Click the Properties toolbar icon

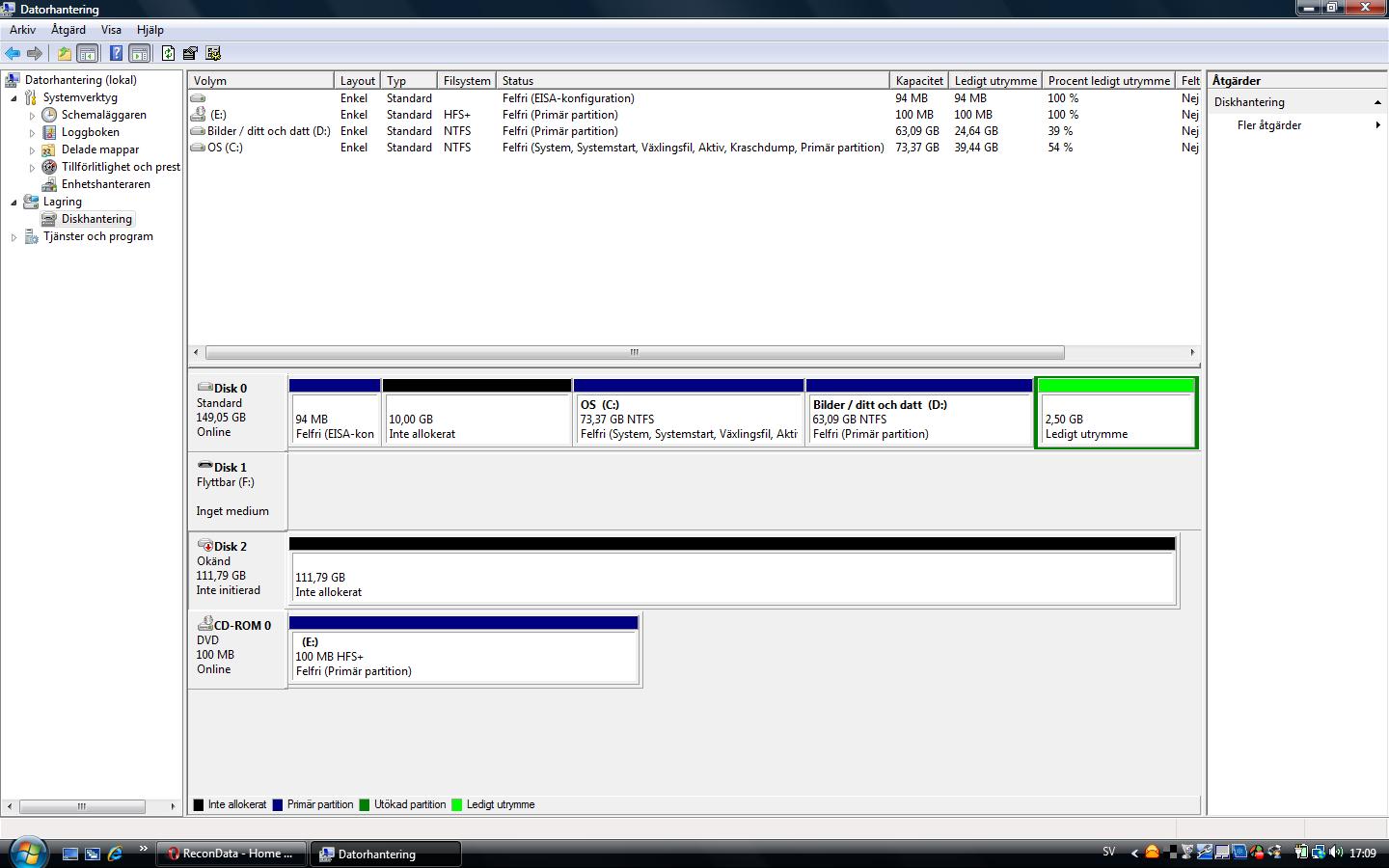click(190, 54)
